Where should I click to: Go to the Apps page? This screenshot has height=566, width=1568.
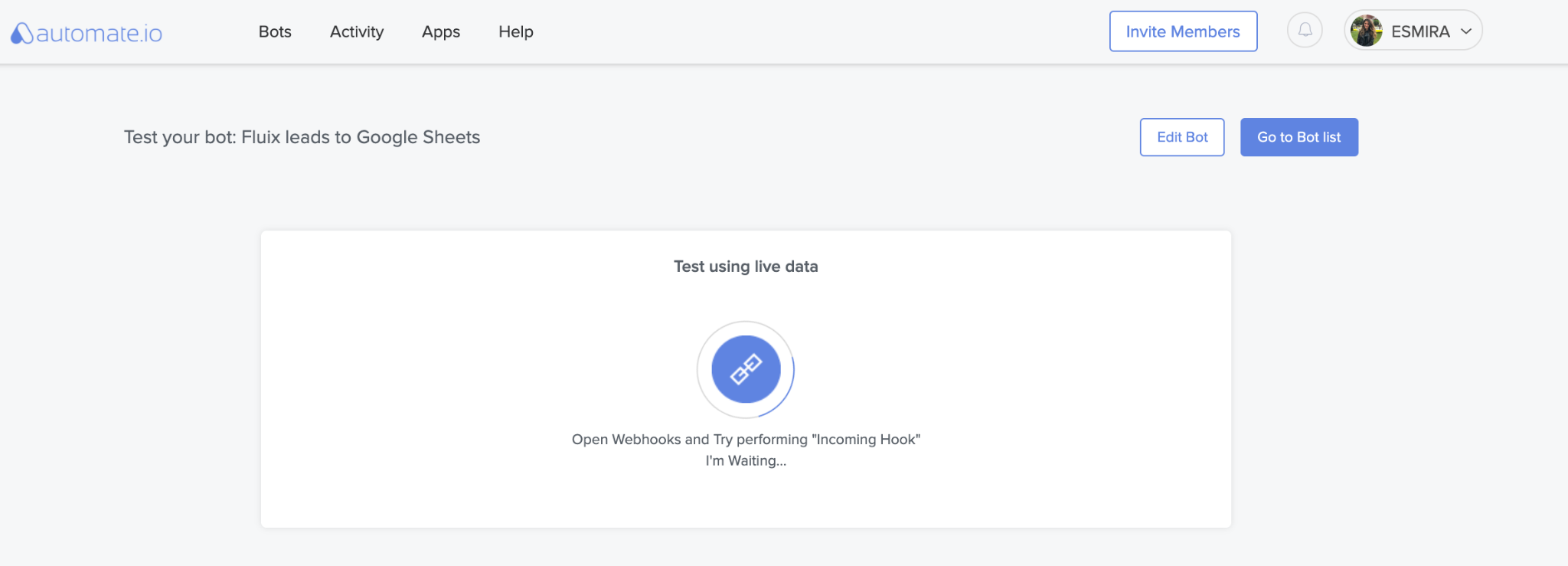(441, 31)
